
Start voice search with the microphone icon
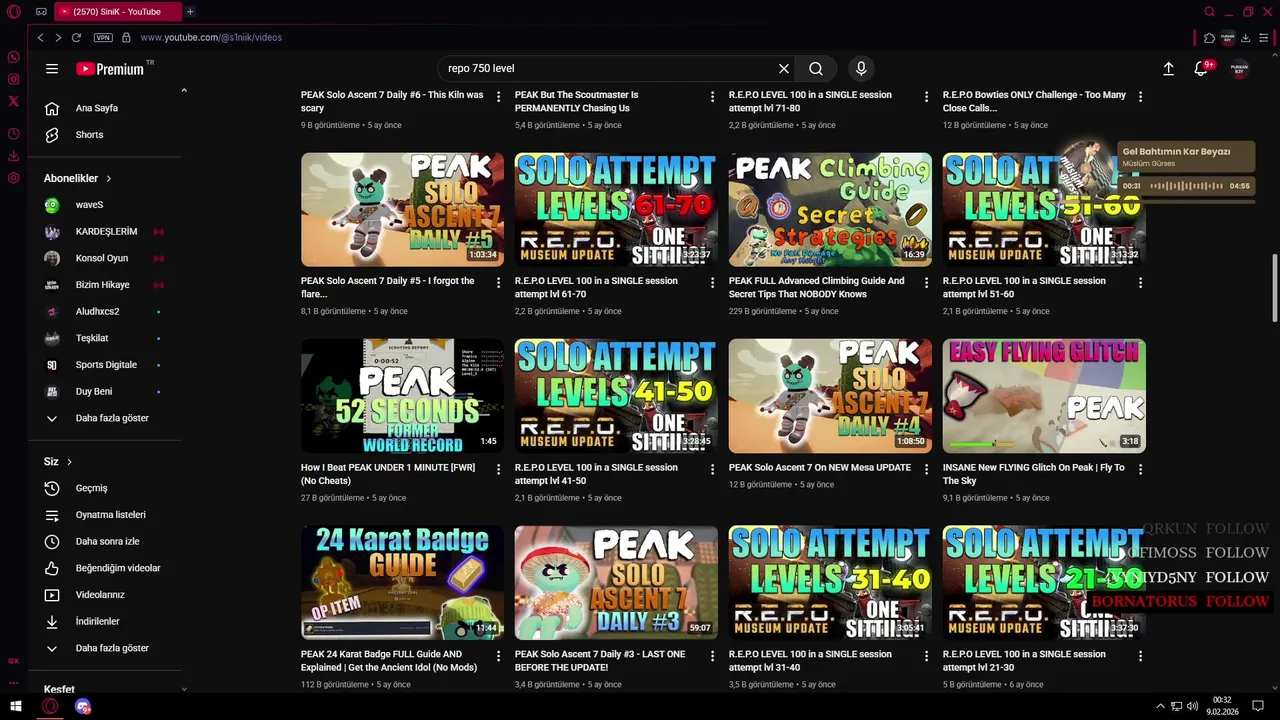pos(861,69)
